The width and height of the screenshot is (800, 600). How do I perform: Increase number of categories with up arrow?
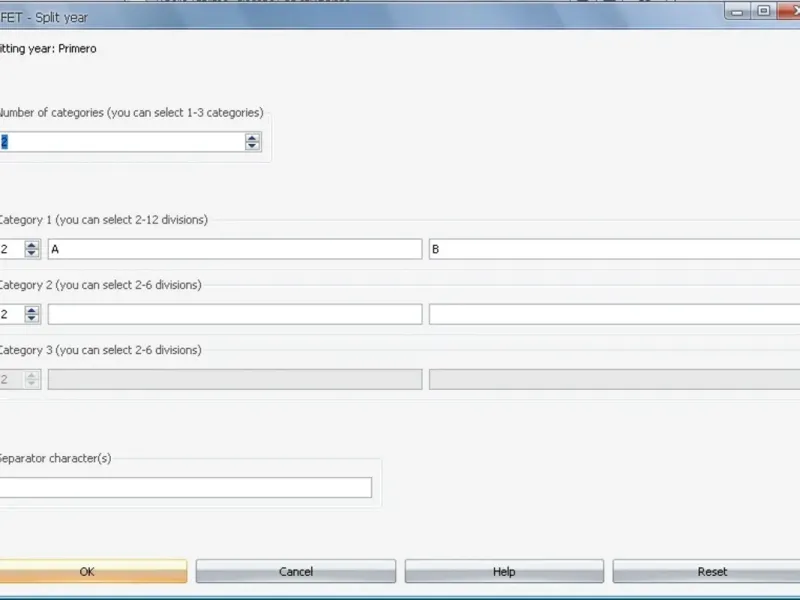pos(252,137)
